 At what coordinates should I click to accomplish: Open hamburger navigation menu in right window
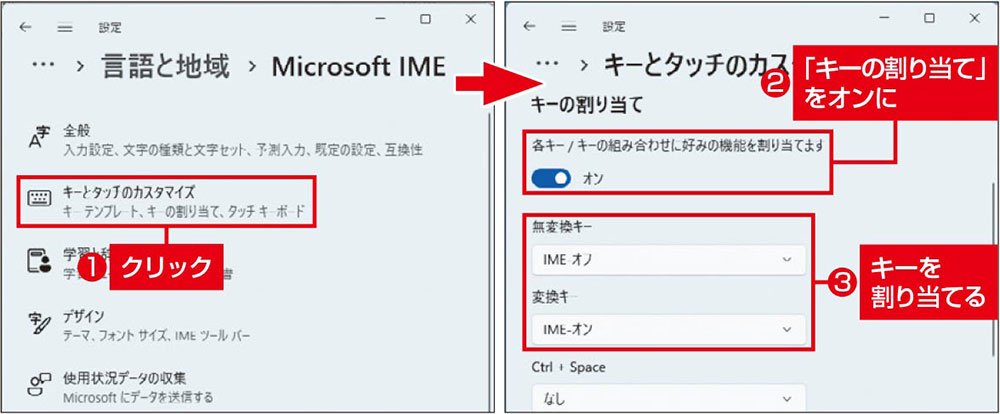(x=568, y=26)
